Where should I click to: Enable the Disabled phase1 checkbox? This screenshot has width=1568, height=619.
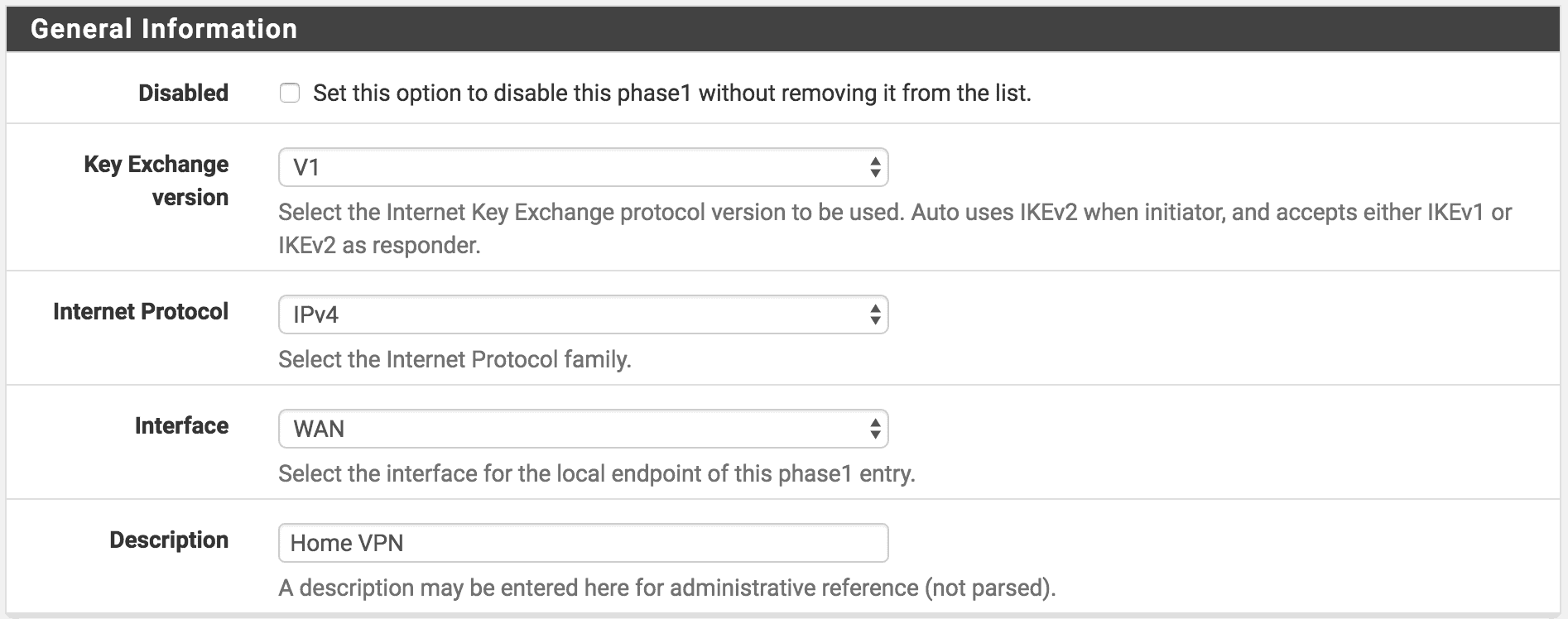tap(290, 93)
